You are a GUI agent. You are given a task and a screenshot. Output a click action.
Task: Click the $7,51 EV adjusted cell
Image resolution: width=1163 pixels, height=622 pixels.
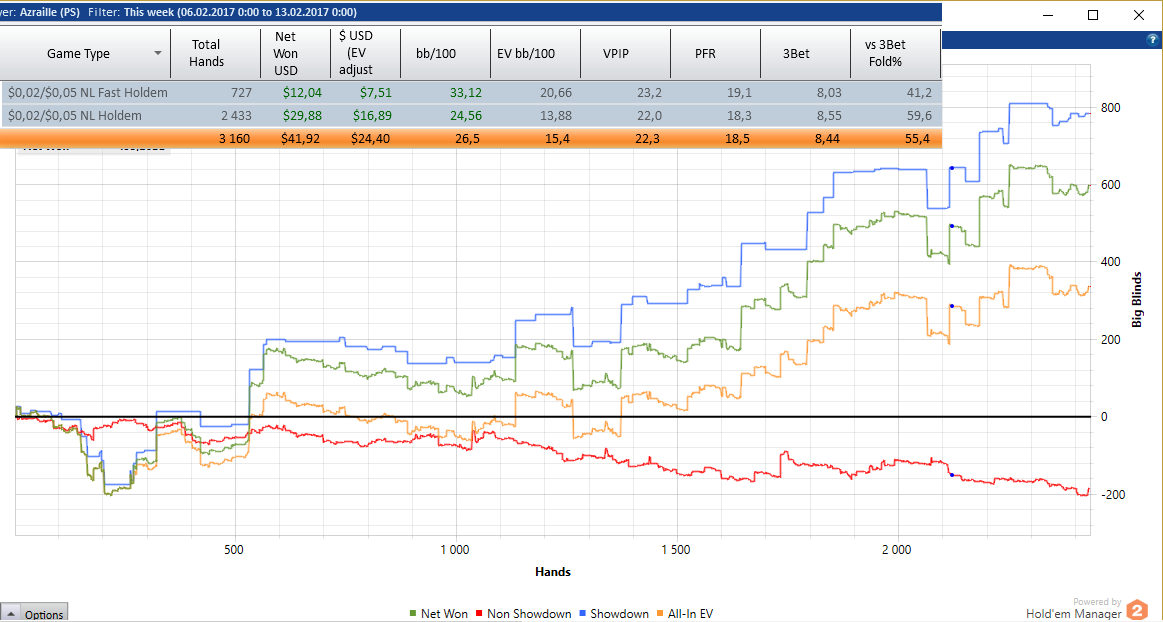(376, 93)
